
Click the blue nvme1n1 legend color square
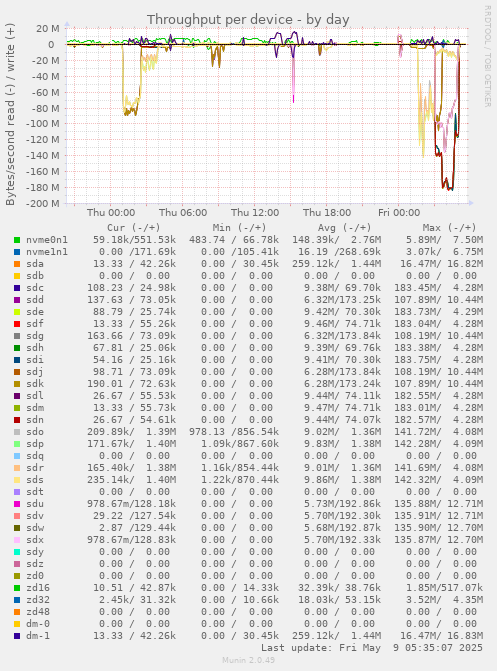[x=17, y=252]
